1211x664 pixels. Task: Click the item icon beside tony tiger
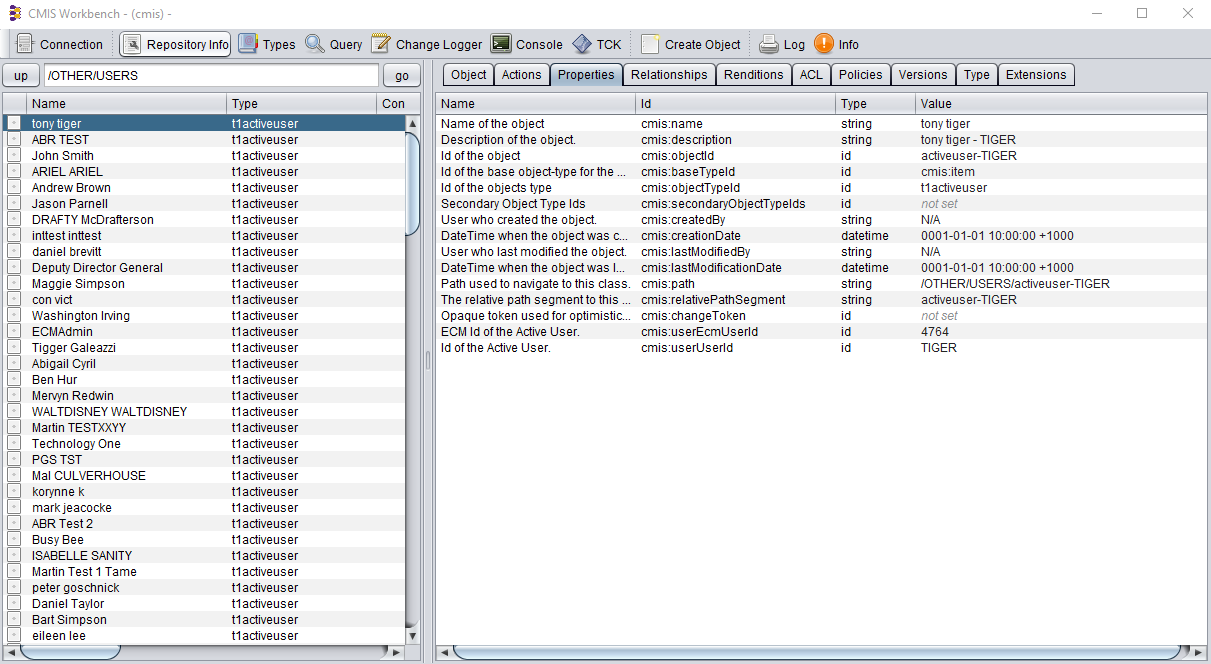[14, 124]
